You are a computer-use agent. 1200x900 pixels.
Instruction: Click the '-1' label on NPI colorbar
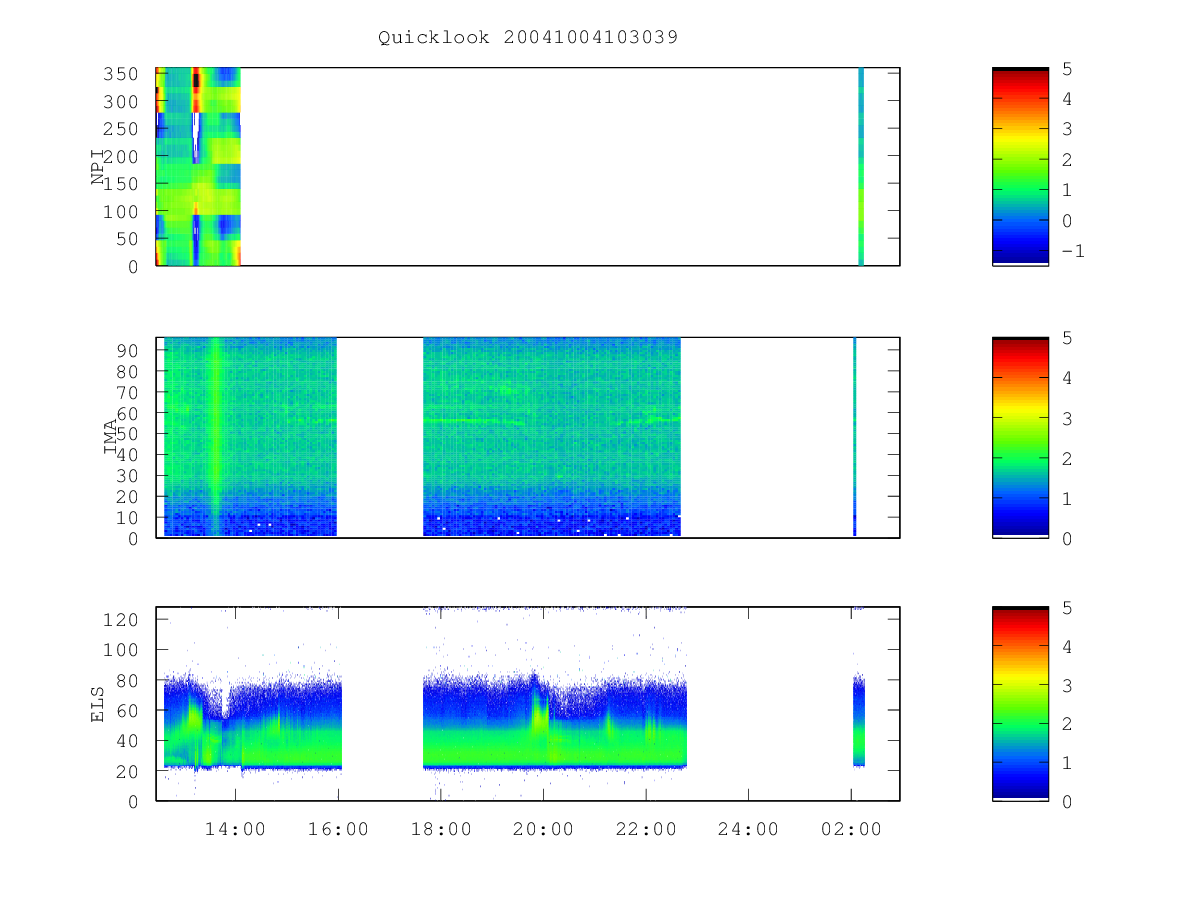tap(1071, 251)
